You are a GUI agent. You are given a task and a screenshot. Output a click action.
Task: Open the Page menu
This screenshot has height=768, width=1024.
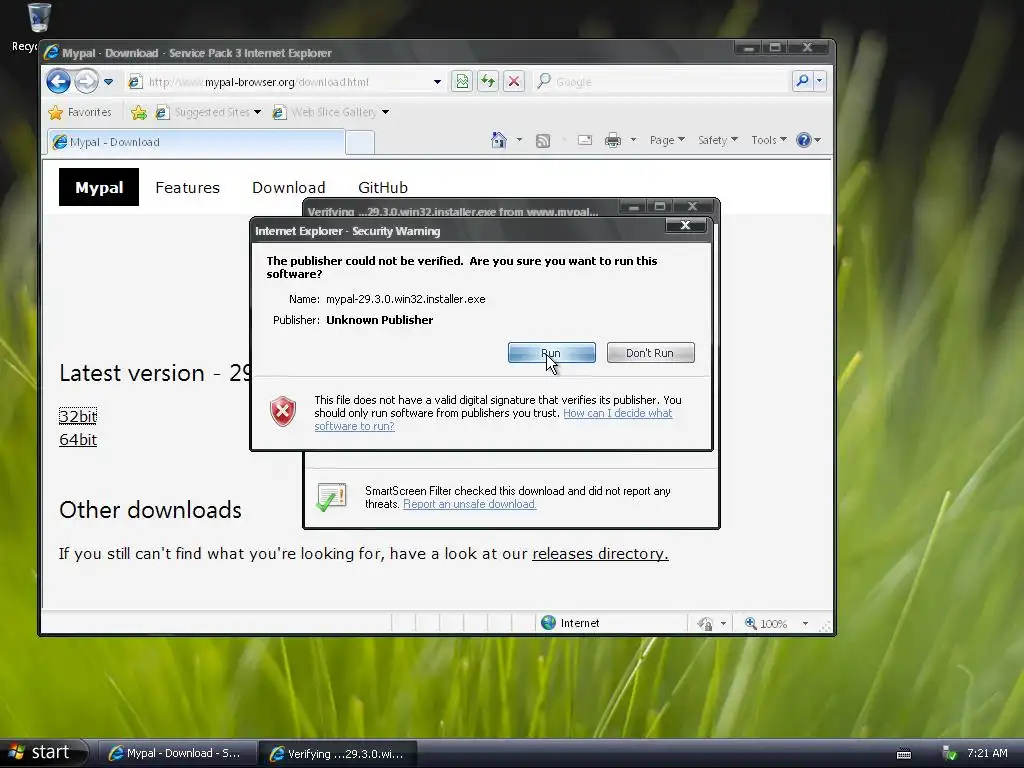tap(667, 140)
